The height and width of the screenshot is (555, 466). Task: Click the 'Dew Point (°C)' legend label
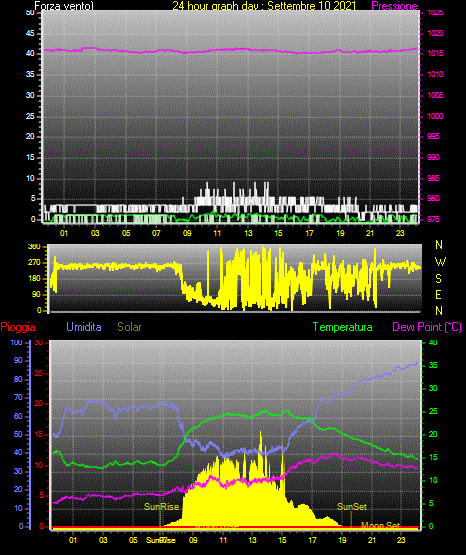427,327
